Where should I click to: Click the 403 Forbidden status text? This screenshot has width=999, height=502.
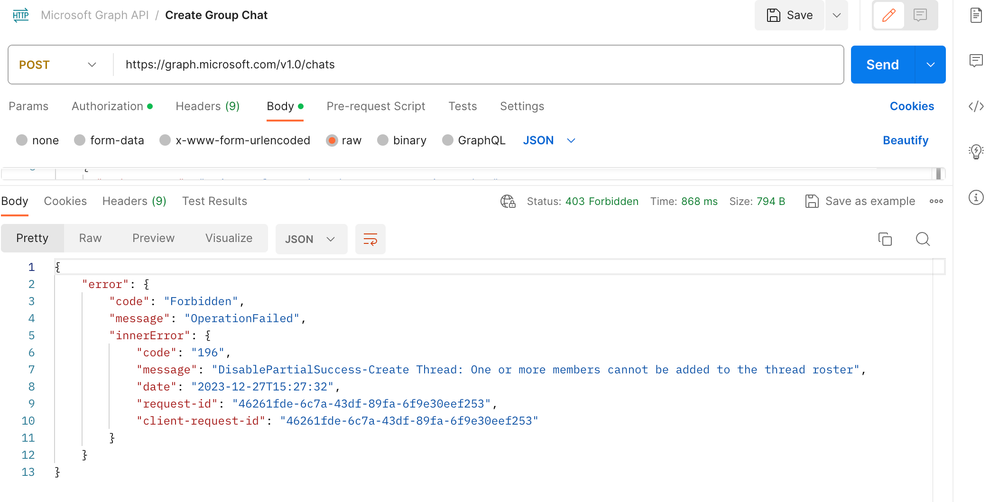601,201
